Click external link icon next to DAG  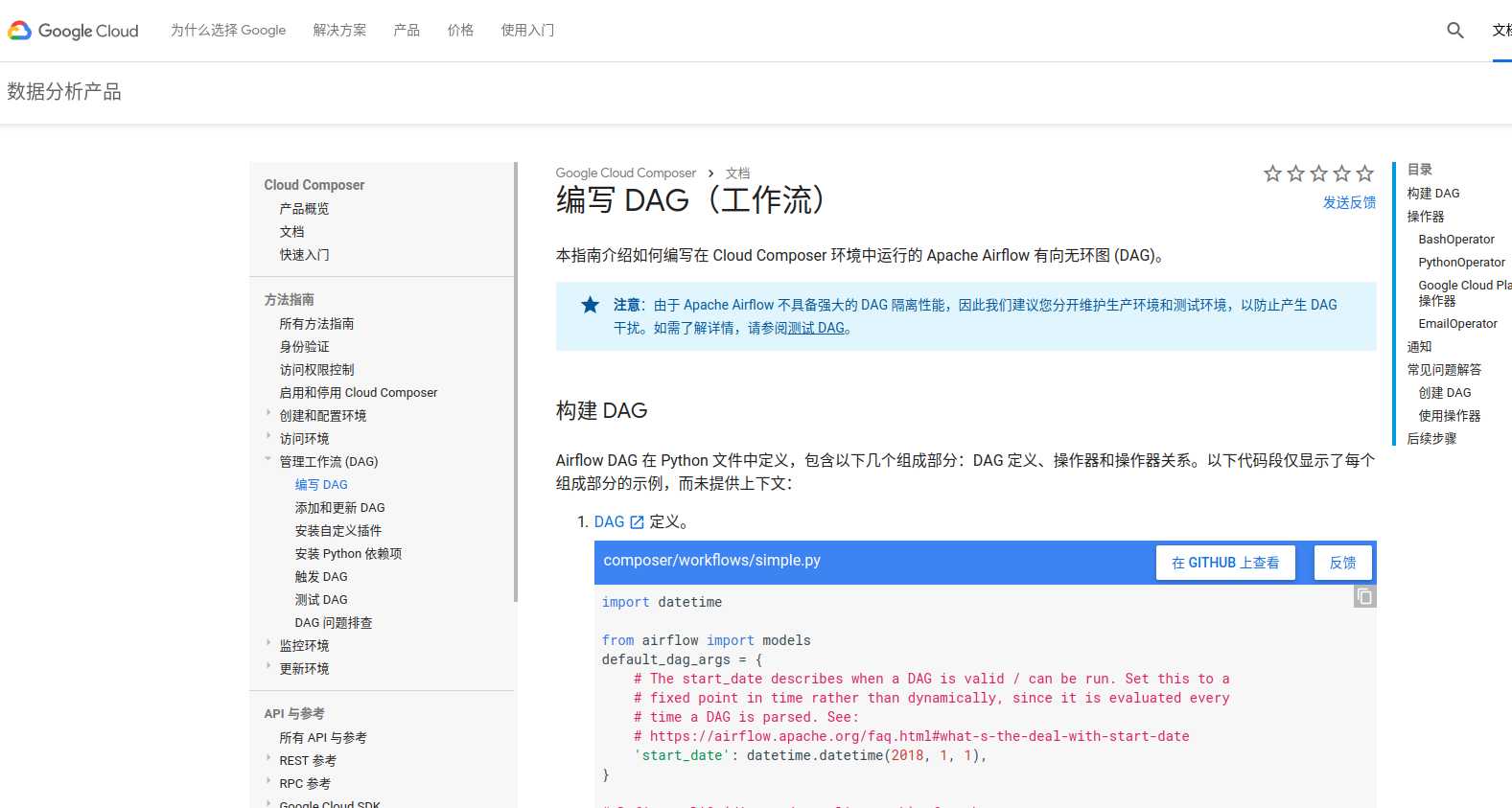pos(637,522)
